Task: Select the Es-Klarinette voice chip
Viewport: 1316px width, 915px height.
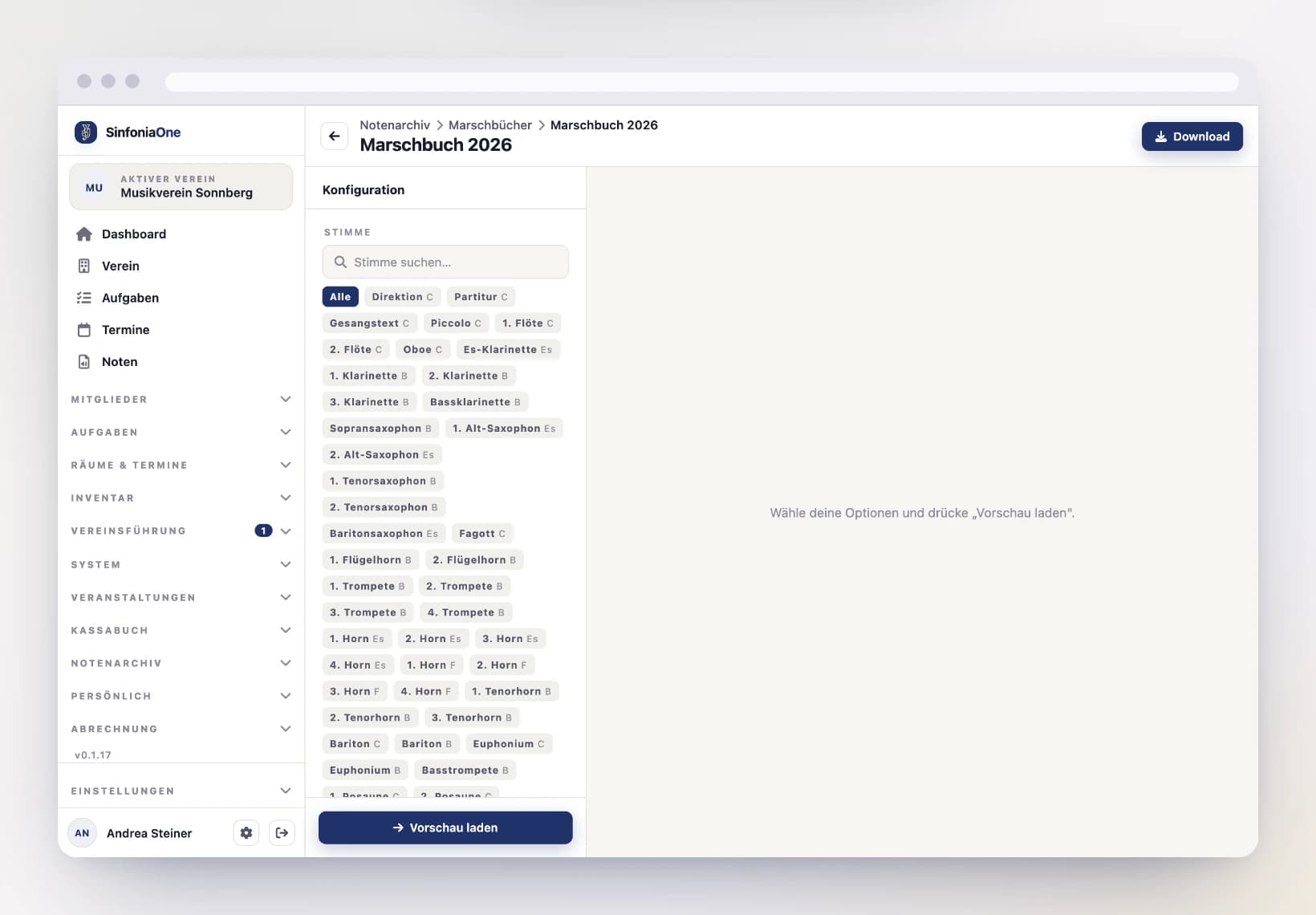Action: tap(508, 350)
